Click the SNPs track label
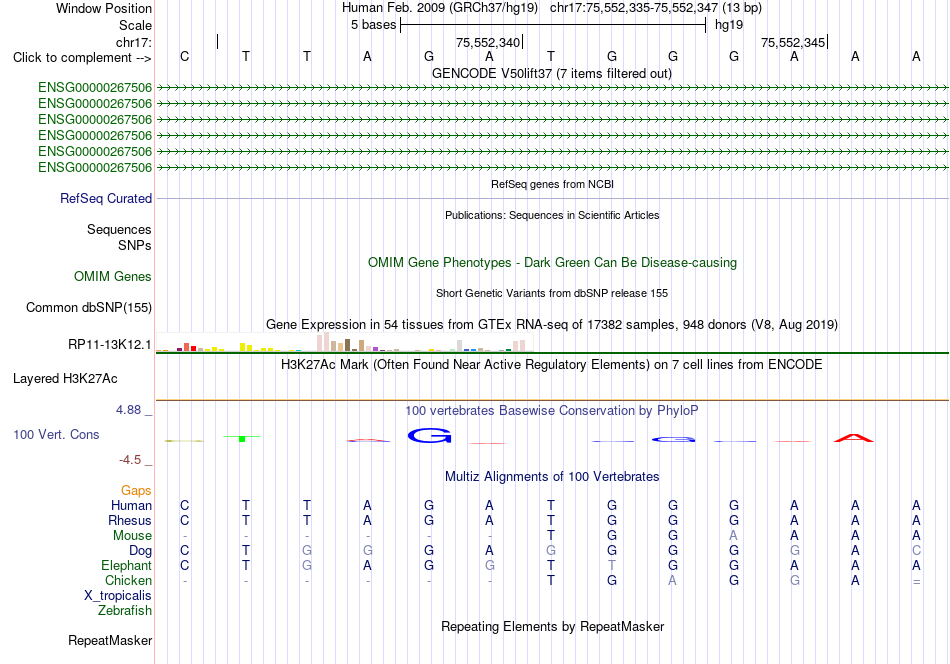 pyautogui.click(x=135, y=245)
